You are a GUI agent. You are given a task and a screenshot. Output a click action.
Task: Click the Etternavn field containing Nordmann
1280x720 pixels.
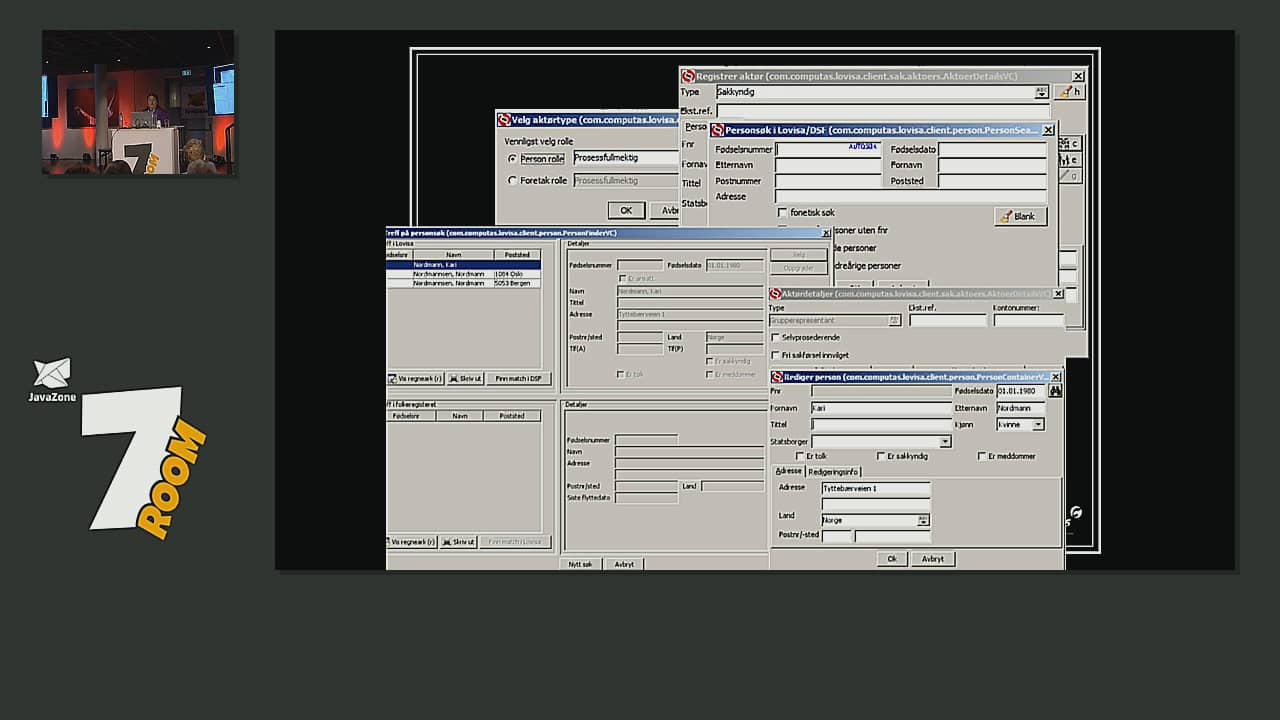tap(1020, 408)
